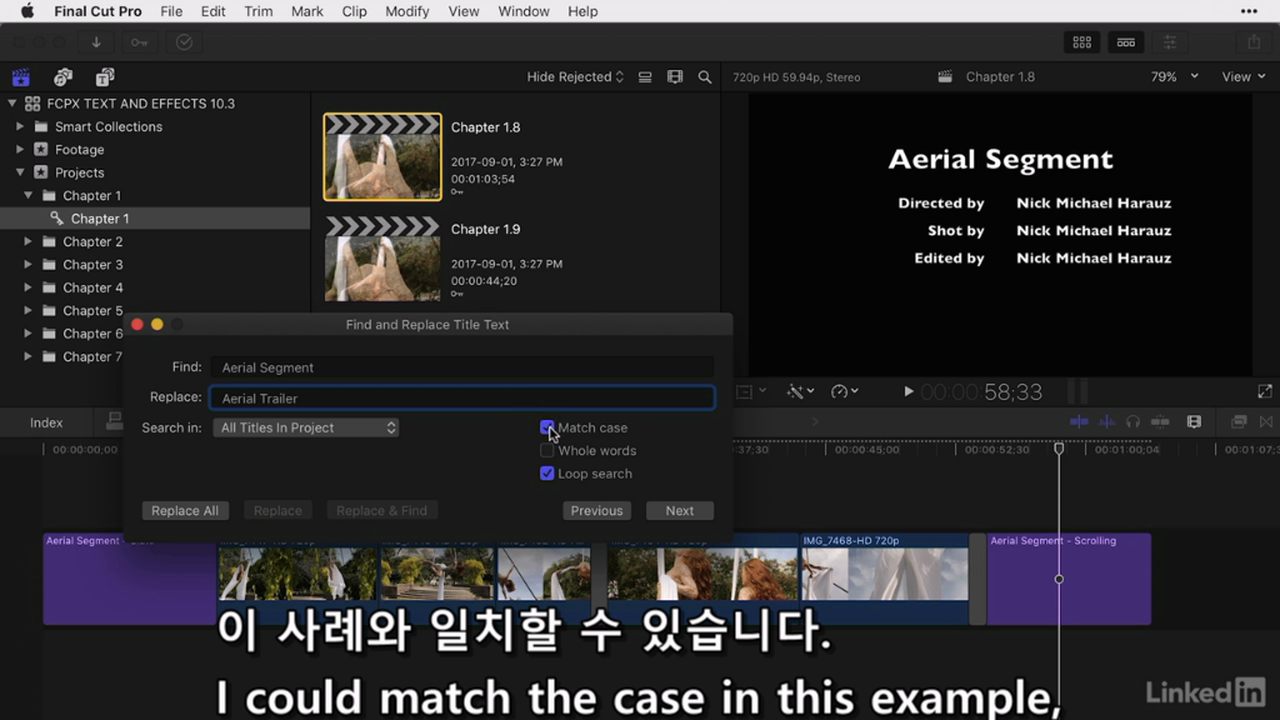Open the Search in All Titles dropdown
1280x720 pixels.
tap(306, 427)
